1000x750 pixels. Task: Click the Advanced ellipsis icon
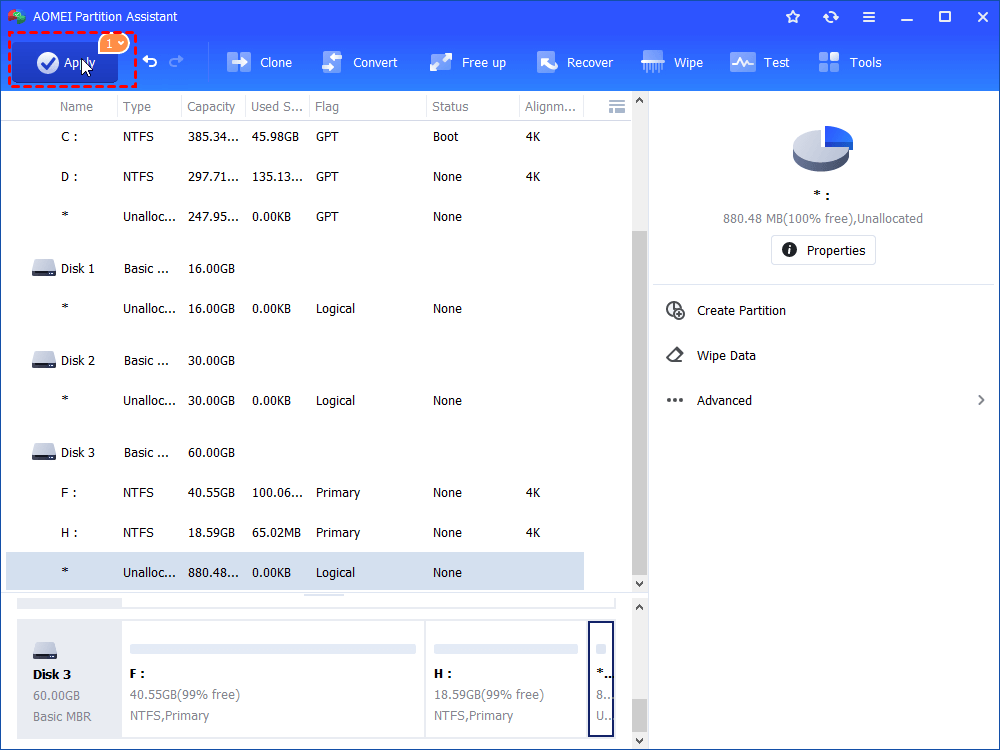point(675,401)
